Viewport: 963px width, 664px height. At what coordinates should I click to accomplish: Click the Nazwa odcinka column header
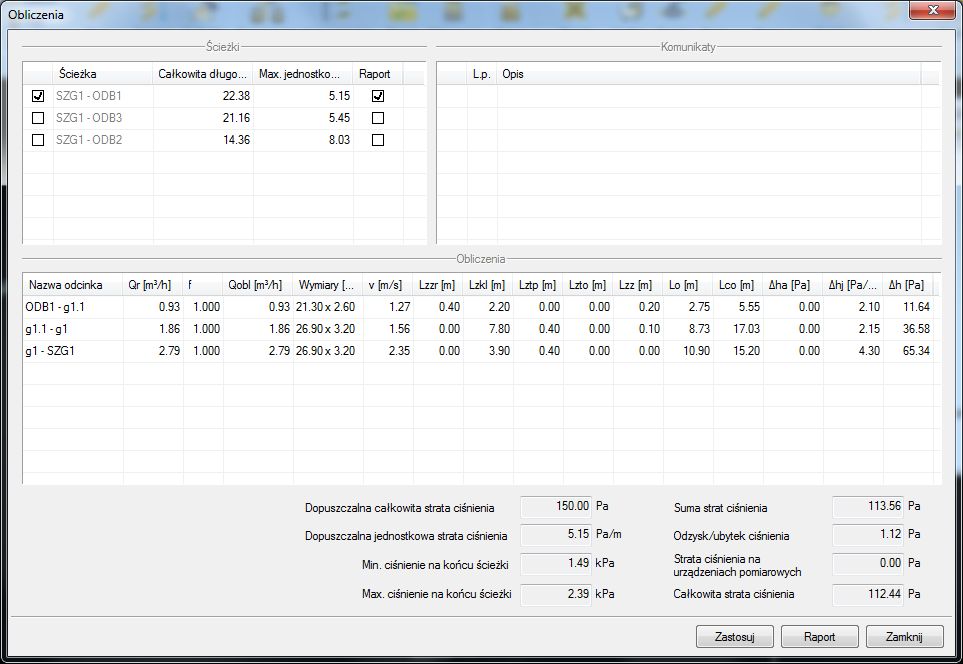(x=72, y=285)
